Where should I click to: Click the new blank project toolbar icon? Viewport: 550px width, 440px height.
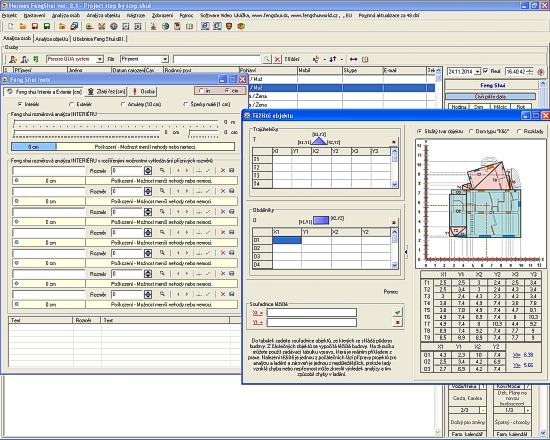pos(11,26)
